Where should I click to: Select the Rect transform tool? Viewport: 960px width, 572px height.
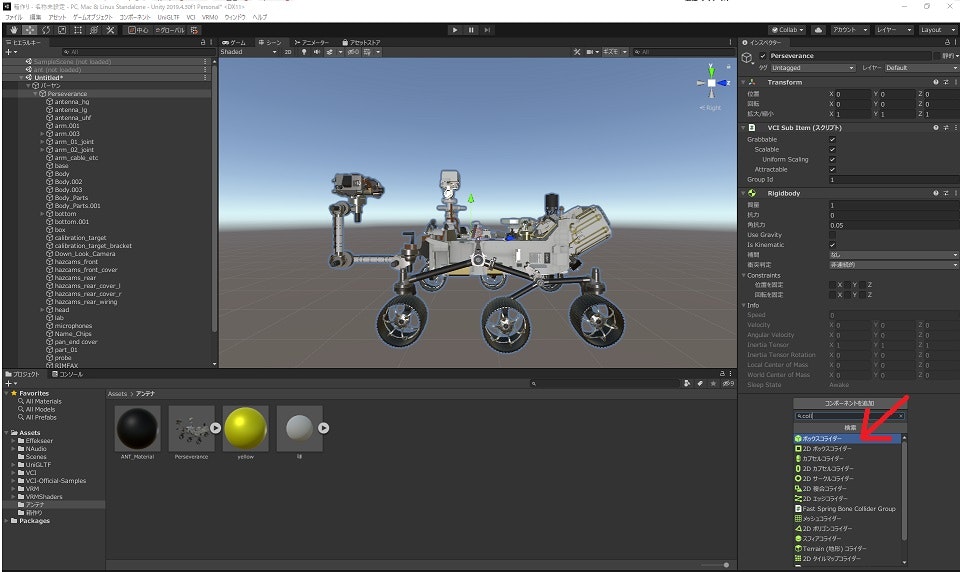[x=78, y=30]
